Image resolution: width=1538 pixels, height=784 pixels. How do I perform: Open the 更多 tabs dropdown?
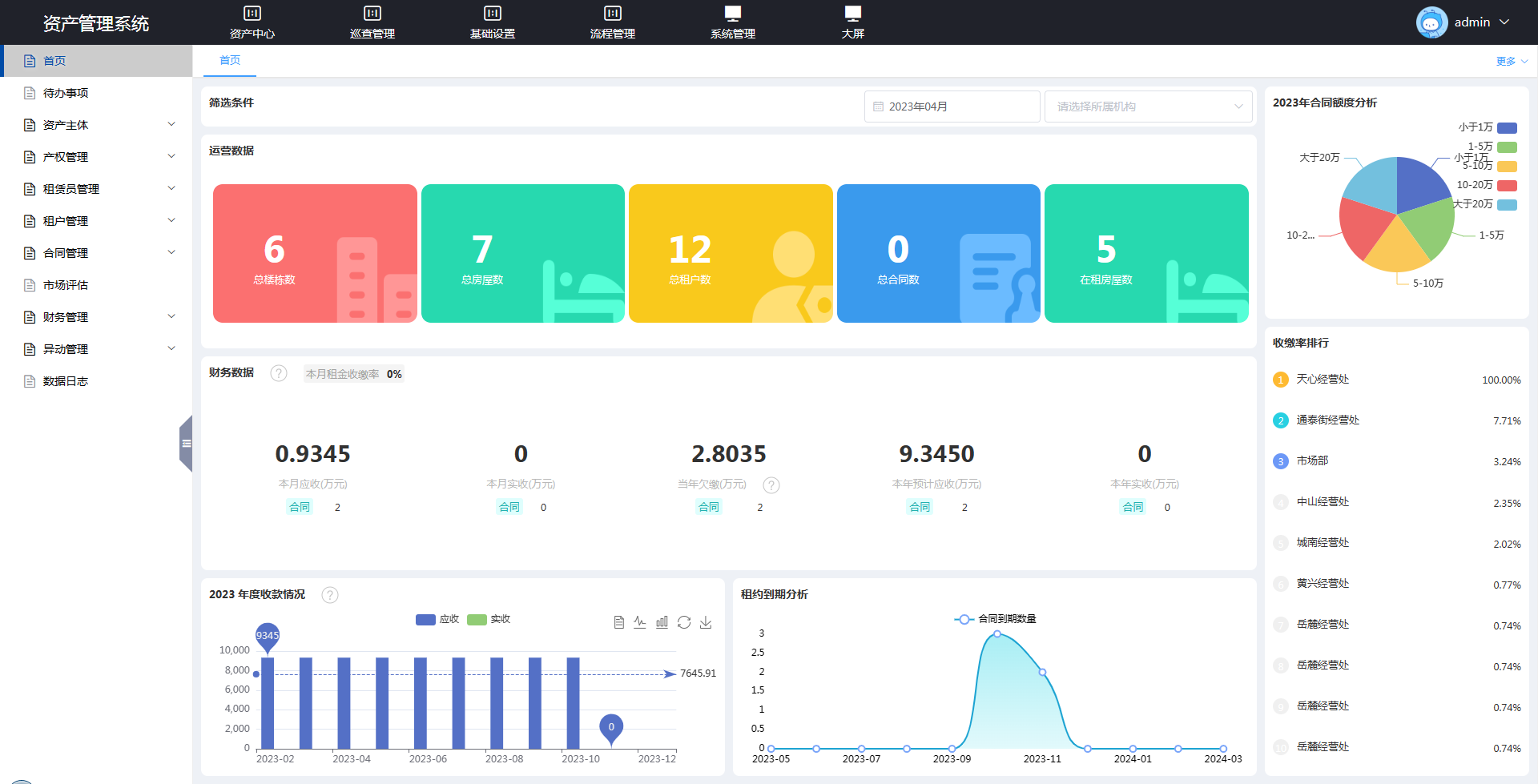click(x=1512, y=61)
